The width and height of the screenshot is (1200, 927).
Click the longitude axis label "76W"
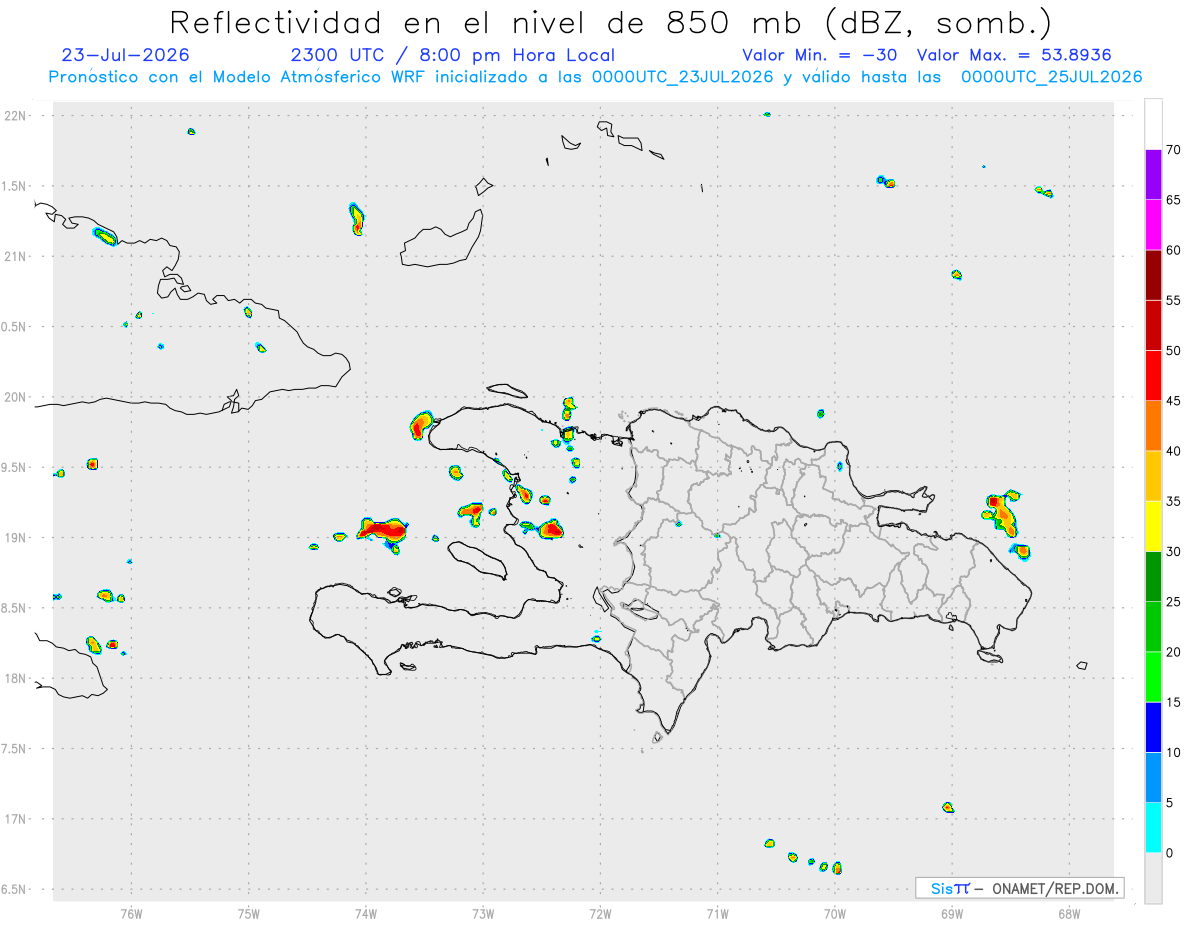(131, 913)
